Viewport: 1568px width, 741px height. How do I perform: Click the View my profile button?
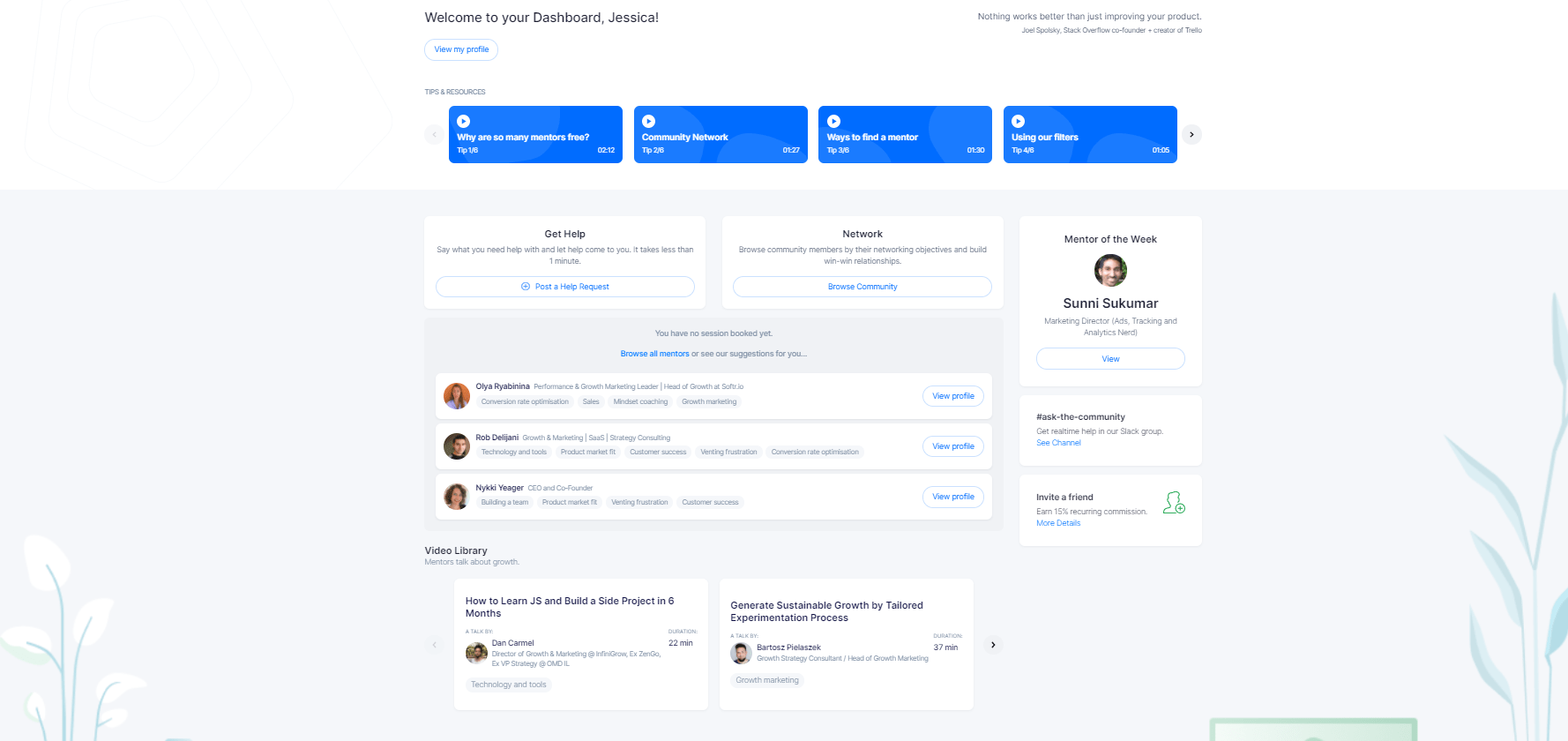pos(461,49)
